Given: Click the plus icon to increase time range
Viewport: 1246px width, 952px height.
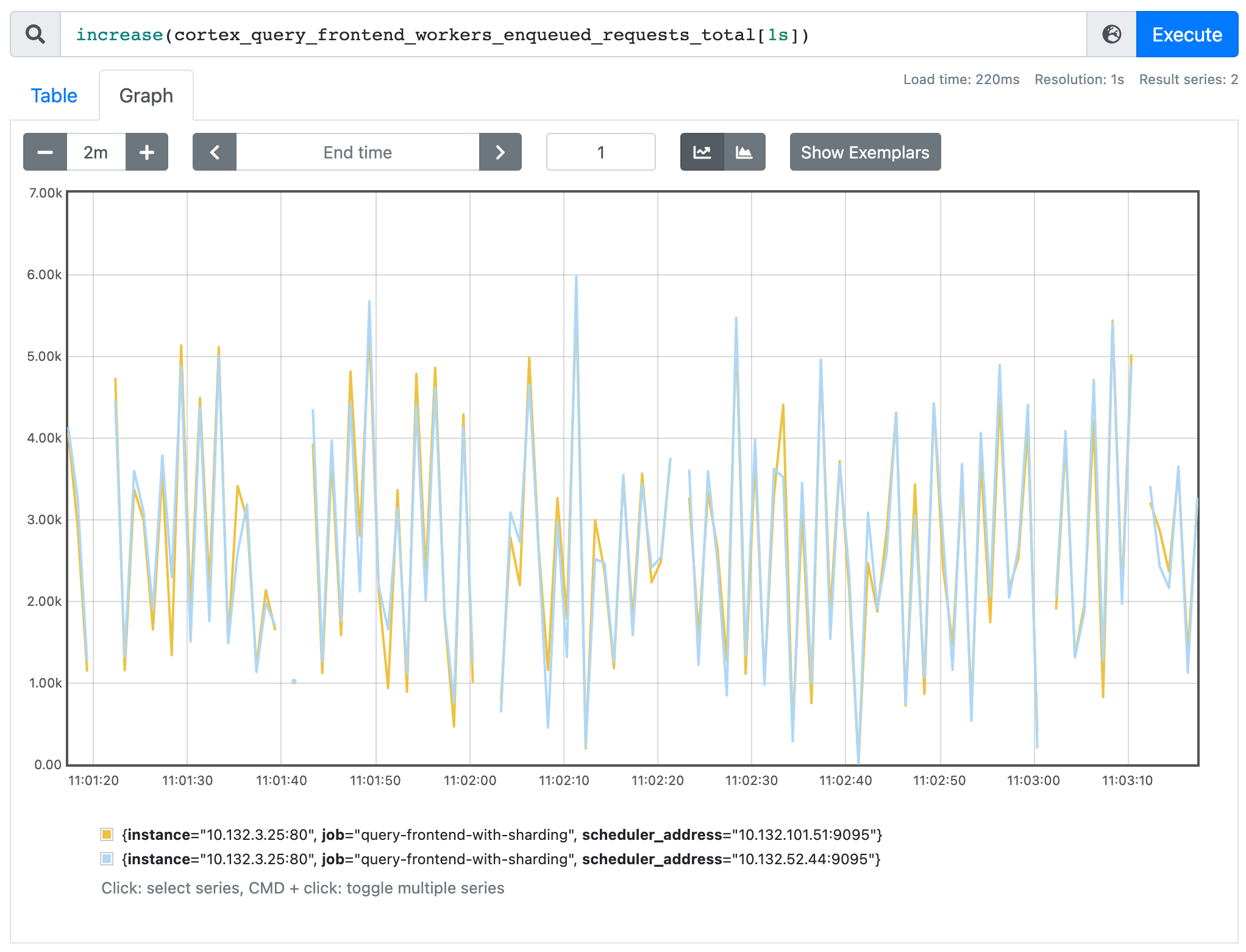Looking at the screenshot, I should (147, 152).
